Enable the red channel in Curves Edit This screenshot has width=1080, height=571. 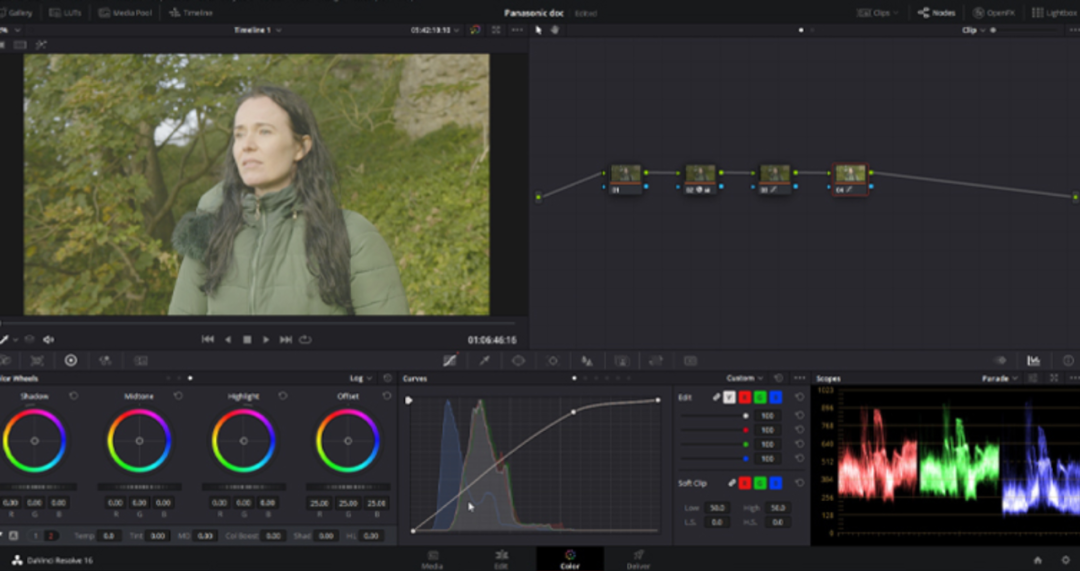click(x=744, y=397)
